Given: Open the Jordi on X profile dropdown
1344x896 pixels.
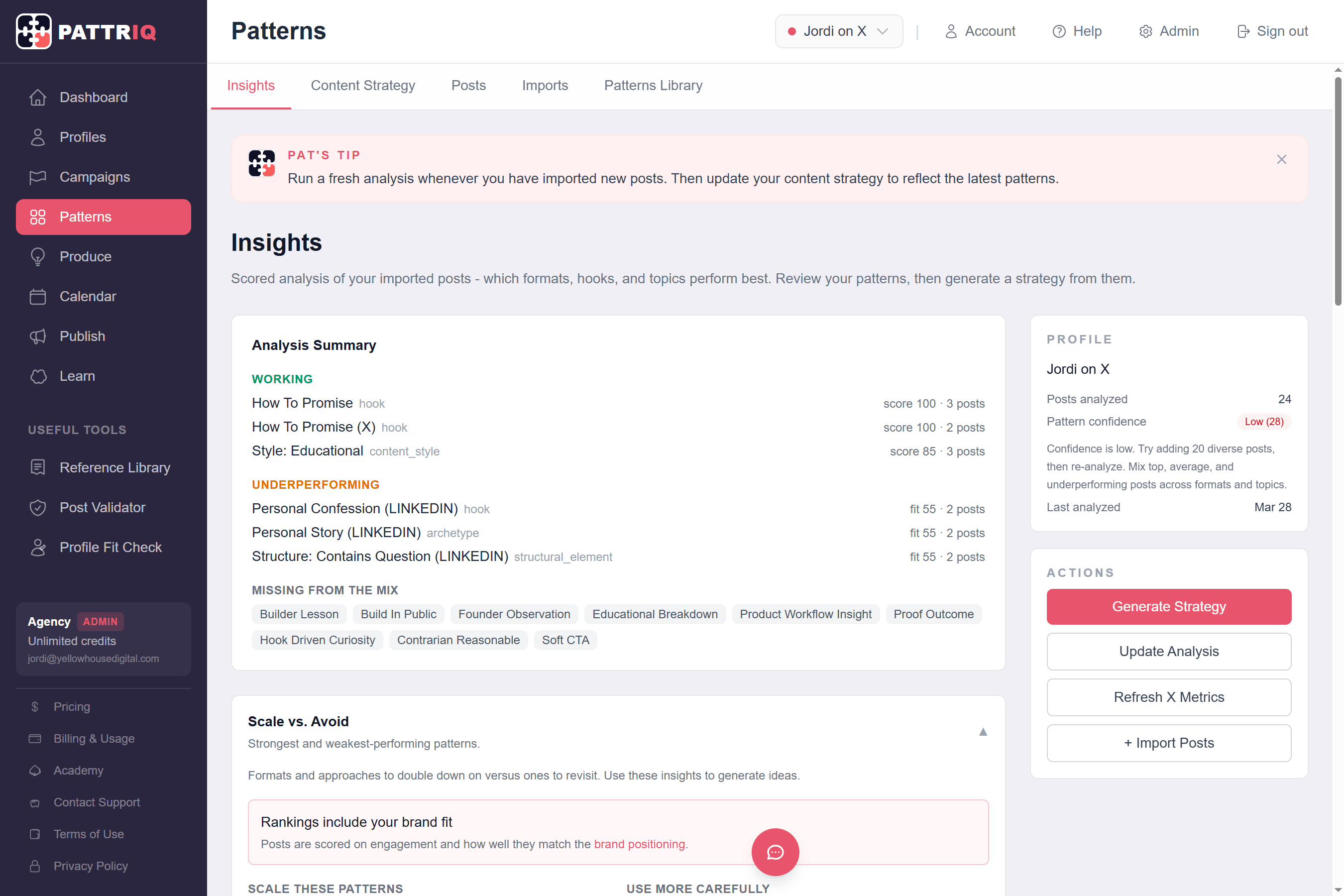Looking at the screenshot, I should pyautogui.click(x=838, y=31).
